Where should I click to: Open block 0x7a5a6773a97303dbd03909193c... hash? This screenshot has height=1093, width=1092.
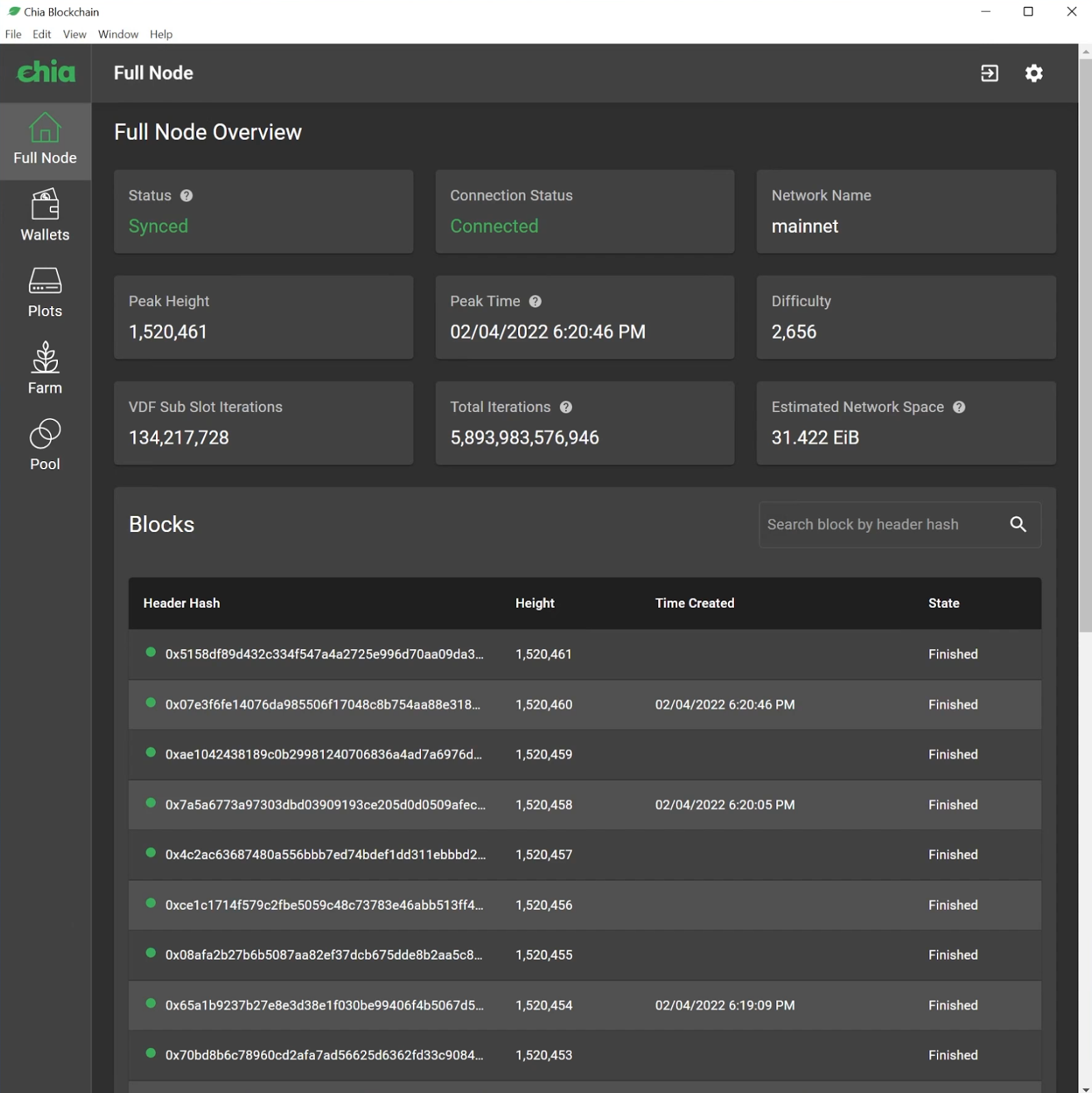coord(325,805)
